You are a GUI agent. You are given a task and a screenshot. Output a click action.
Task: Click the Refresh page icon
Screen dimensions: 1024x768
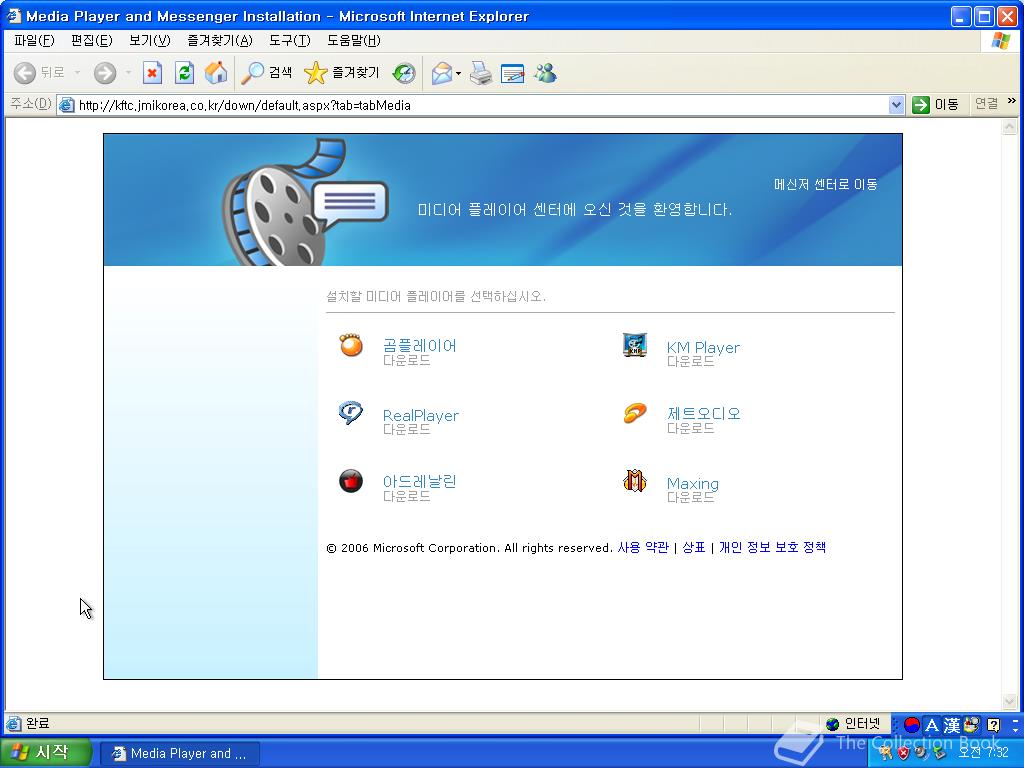click(184, 72)
